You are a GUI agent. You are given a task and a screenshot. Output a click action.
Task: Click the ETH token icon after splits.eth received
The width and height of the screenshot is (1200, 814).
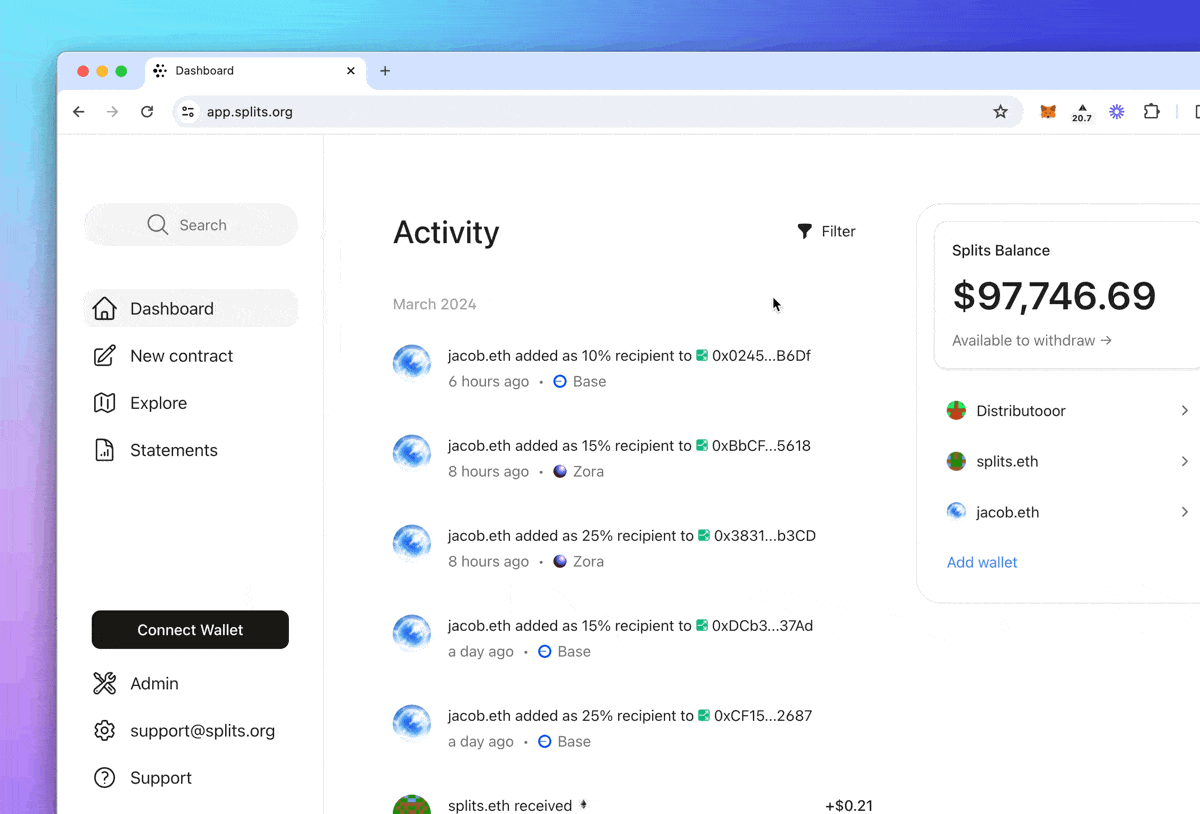coord(584,805)
